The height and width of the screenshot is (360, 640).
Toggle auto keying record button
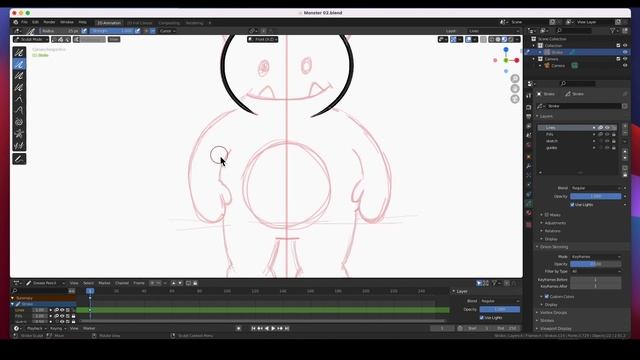tap(239, 328)
